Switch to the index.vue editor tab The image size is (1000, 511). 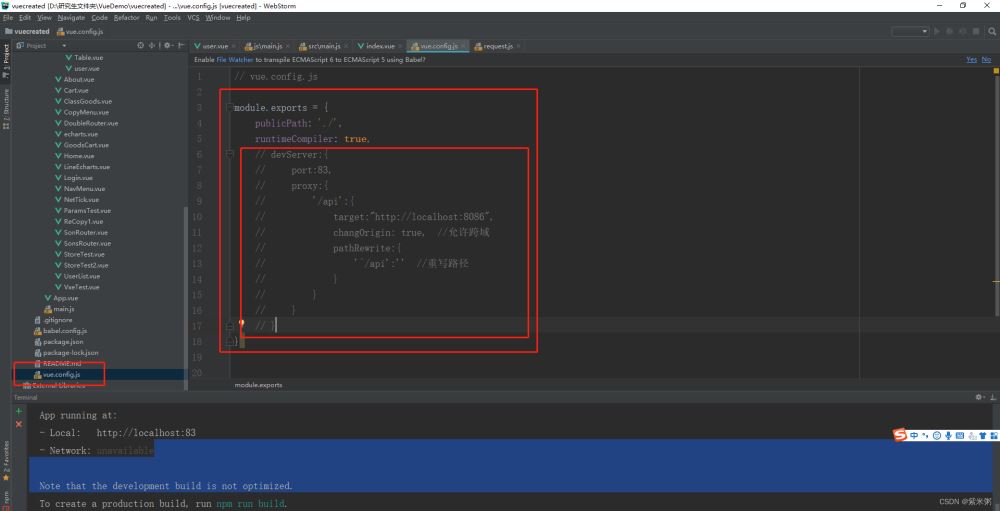tap(380, 46)
